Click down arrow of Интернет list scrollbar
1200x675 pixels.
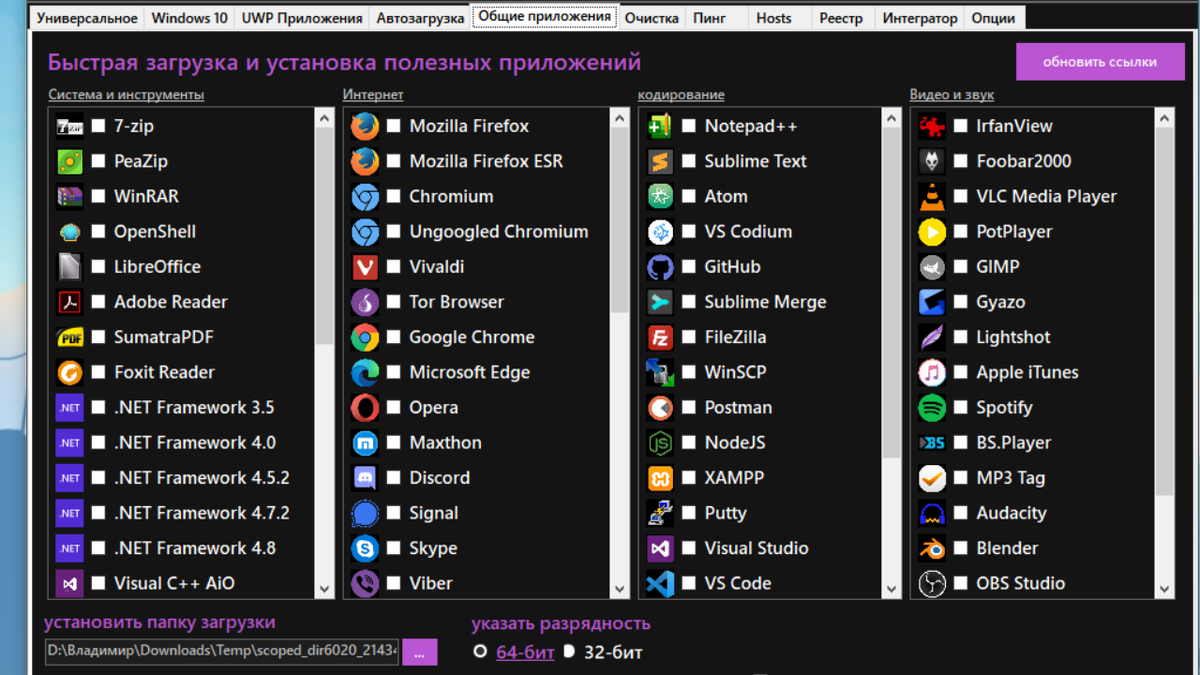(620, 589)
